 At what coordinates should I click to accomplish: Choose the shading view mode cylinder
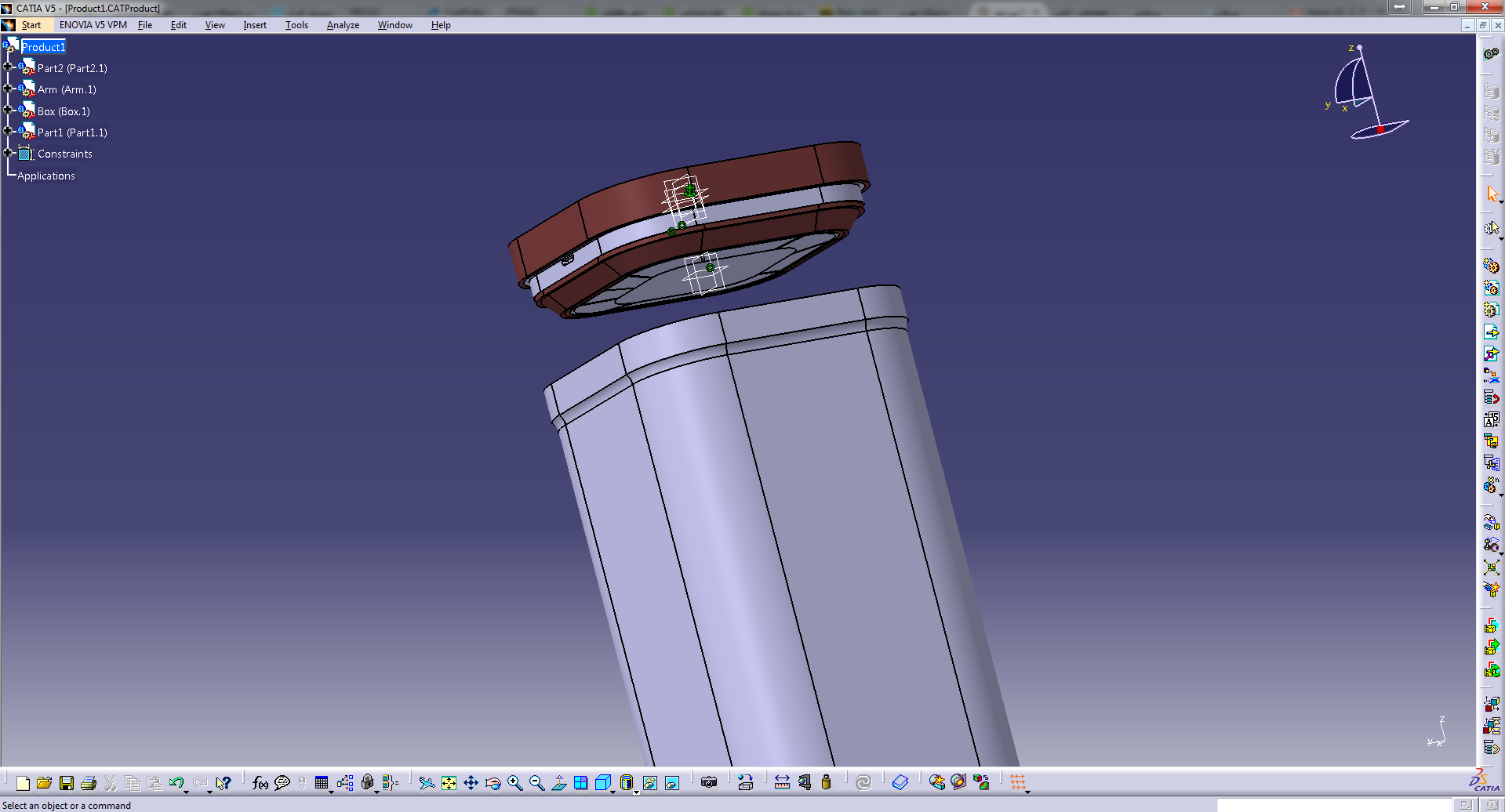626,782
